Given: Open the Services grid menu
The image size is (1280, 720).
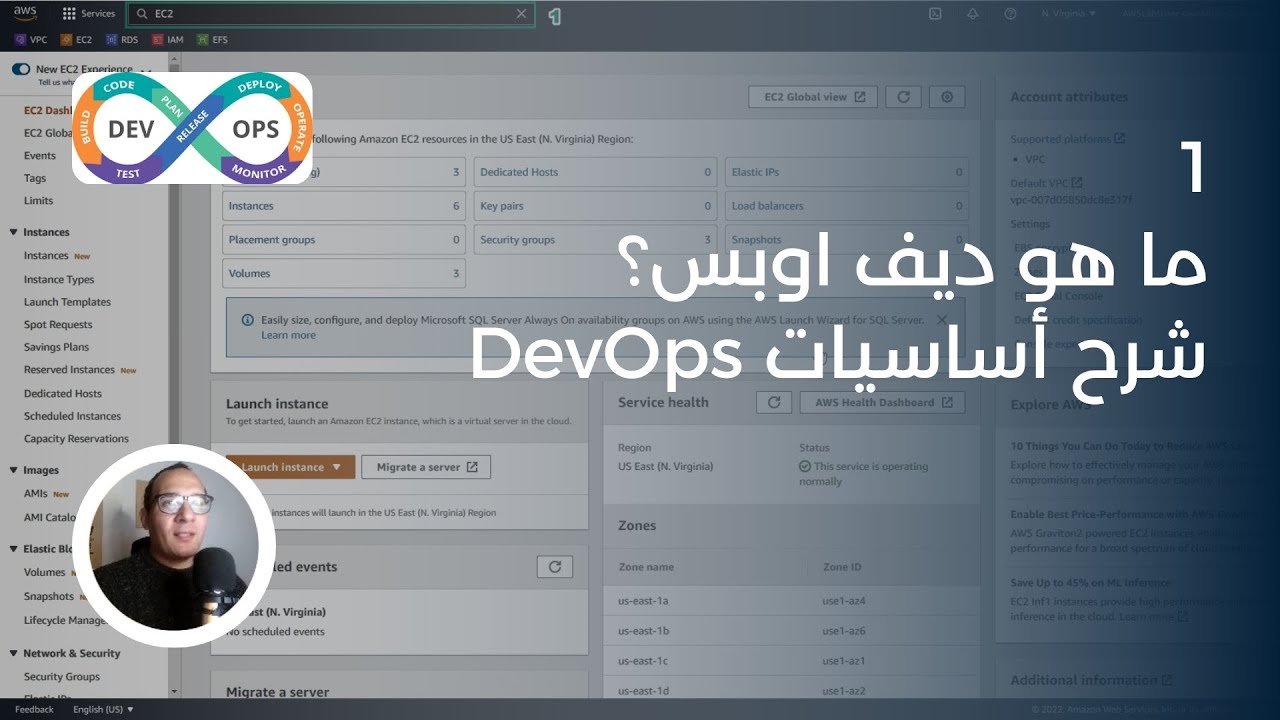Looking at the screenshot, I should coord(89,14).
